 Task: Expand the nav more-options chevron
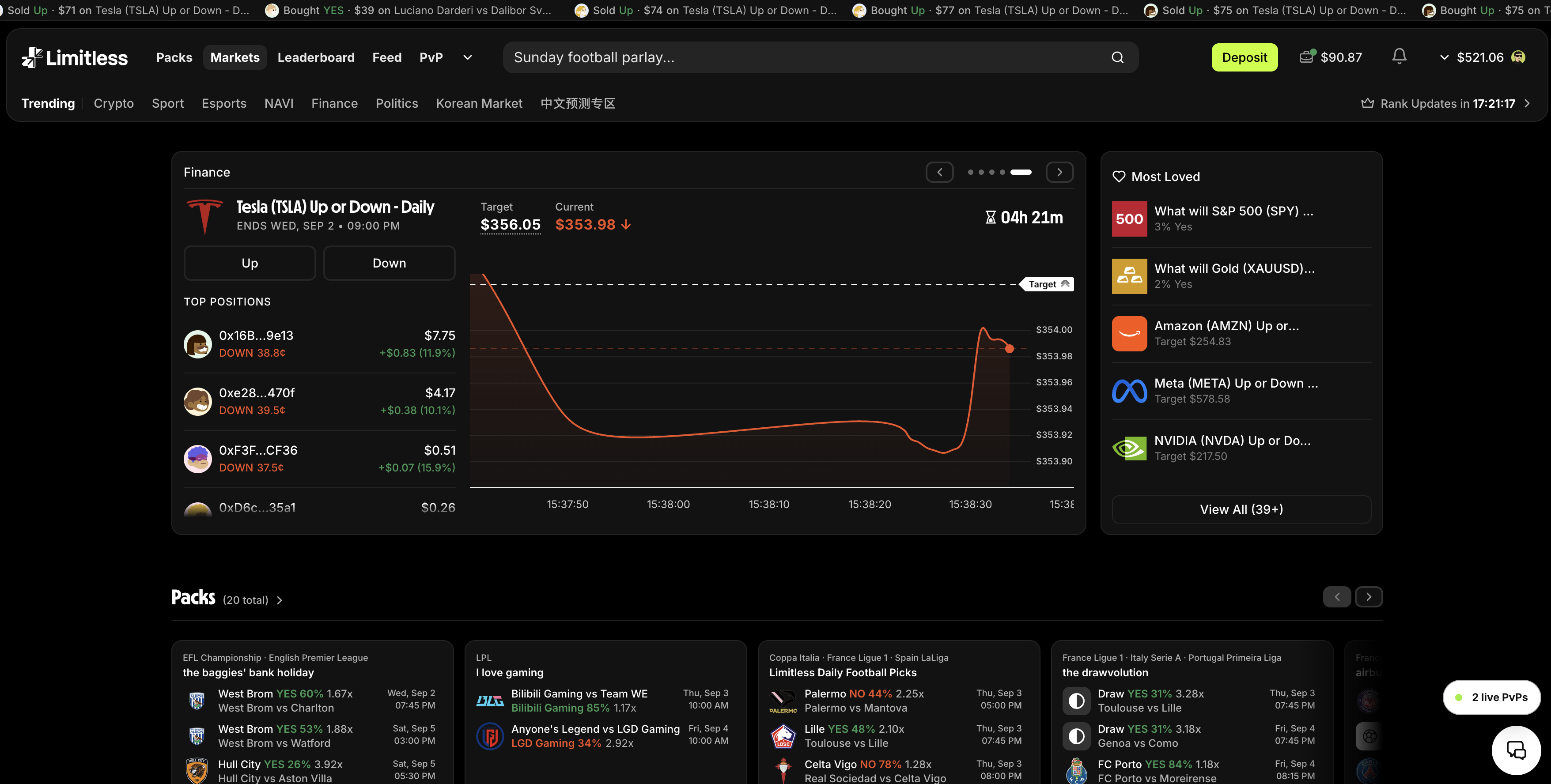[467, 57]
